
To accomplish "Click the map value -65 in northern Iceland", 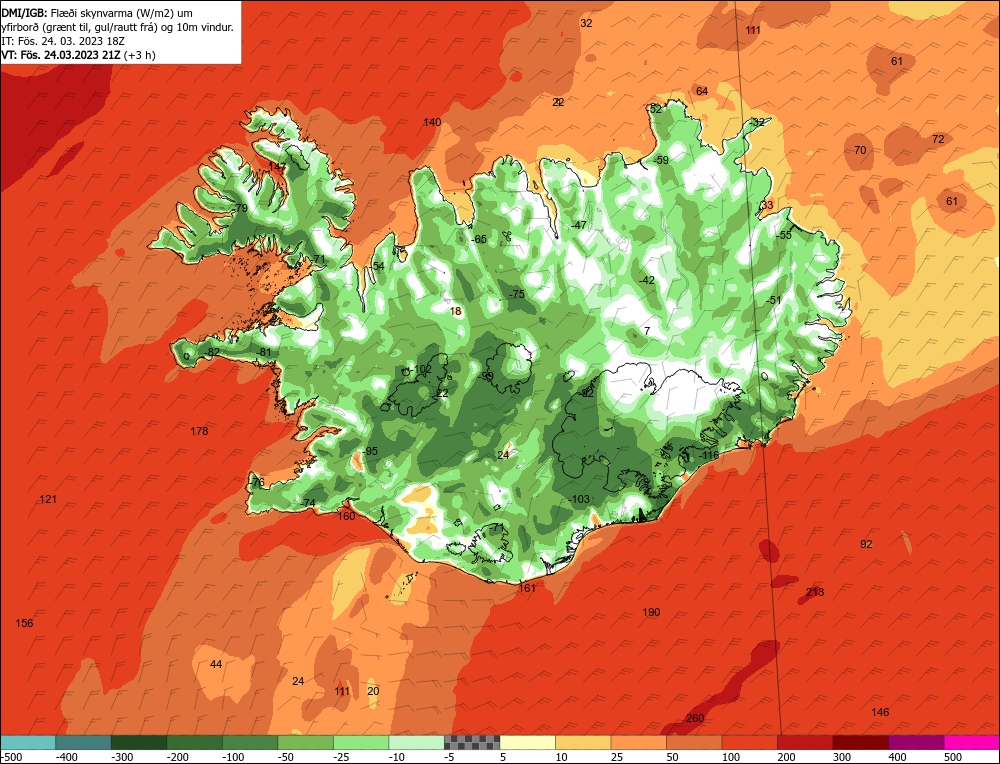I will (479, 239).
